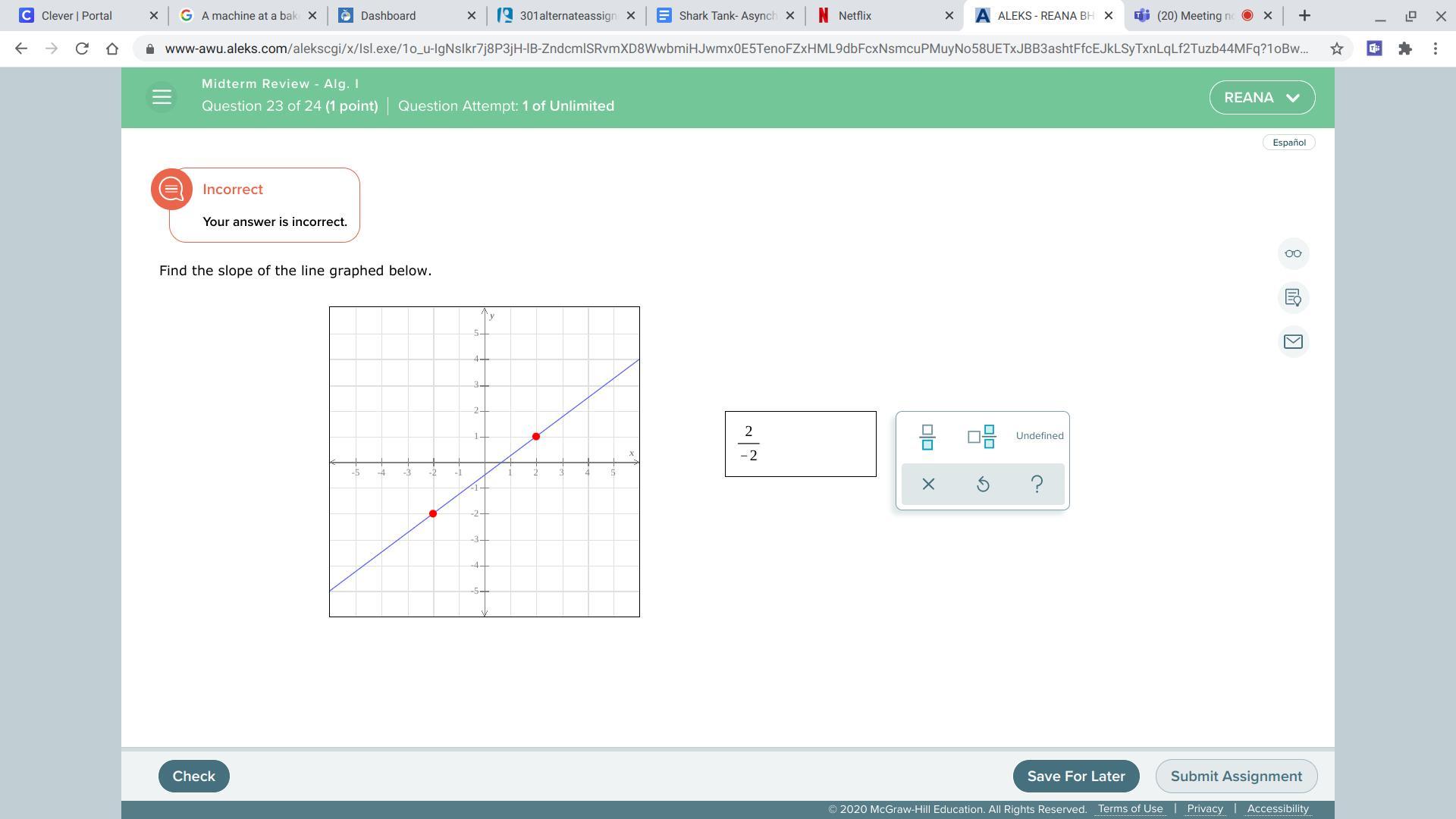Open the dictionary resource icon
Screen dimensions: 1456x819
[1293, 297]
